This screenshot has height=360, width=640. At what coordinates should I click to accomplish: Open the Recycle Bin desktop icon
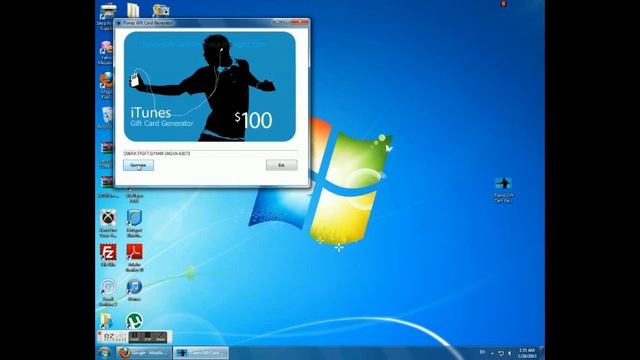click(106, 118)
